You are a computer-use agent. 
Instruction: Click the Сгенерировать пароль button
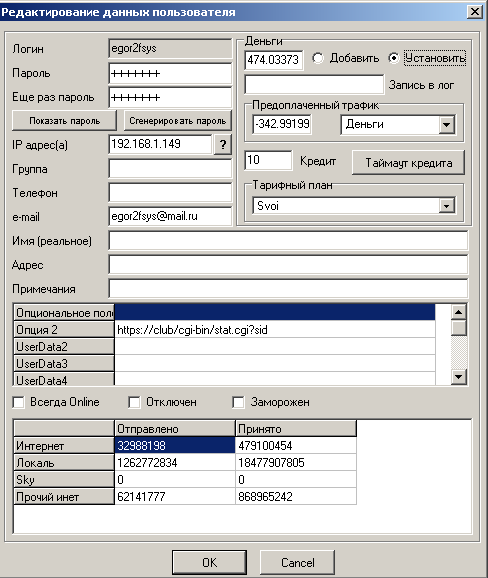178,121
